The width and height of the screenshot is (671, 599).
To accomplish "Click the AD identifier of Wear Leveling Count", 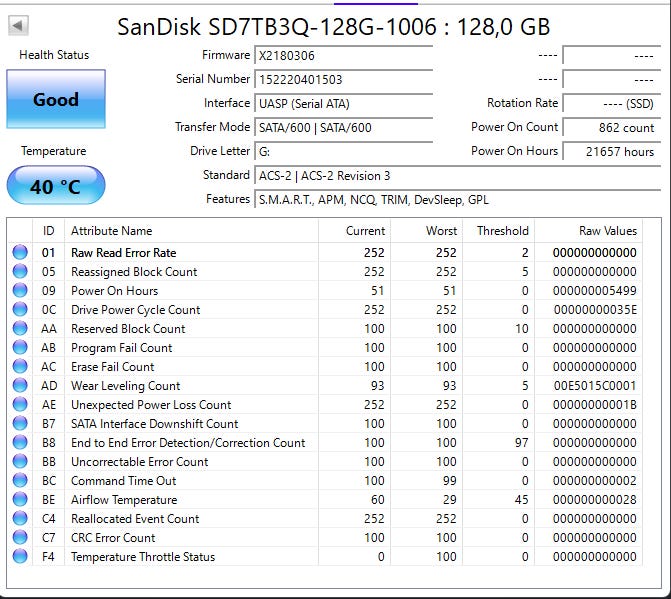I will tap(49, 385).
